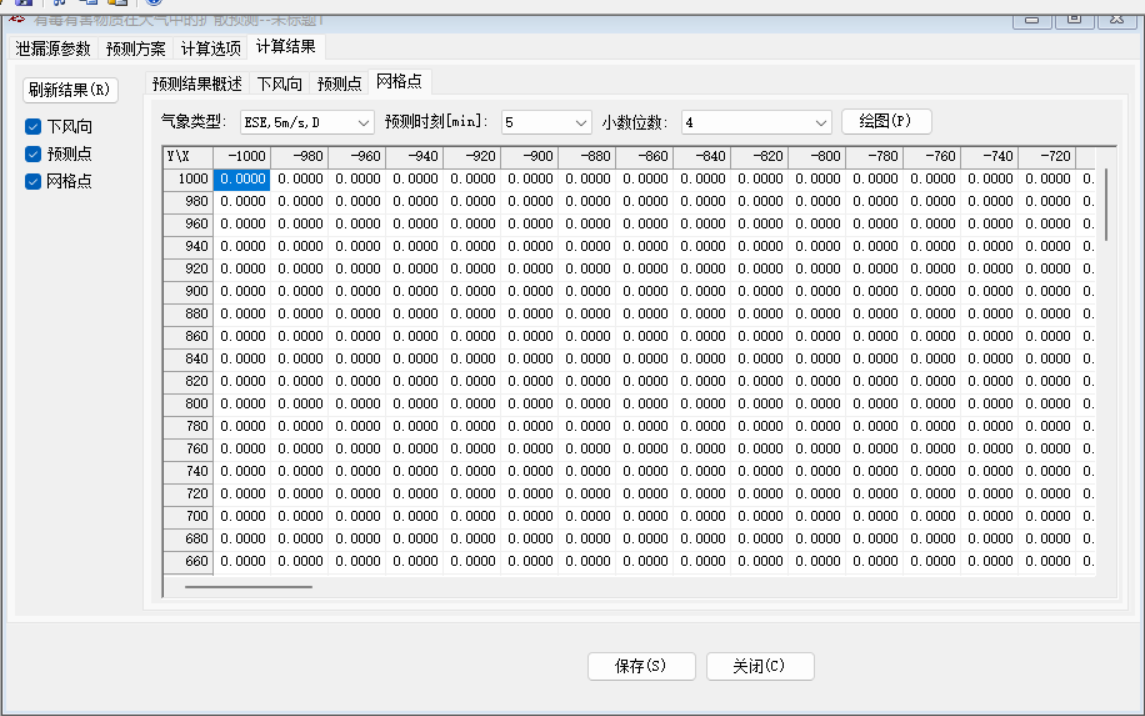The width and height of the screenshot is (1145, 716).
Task: Click the 绘图(P) button
Action: 886,121
